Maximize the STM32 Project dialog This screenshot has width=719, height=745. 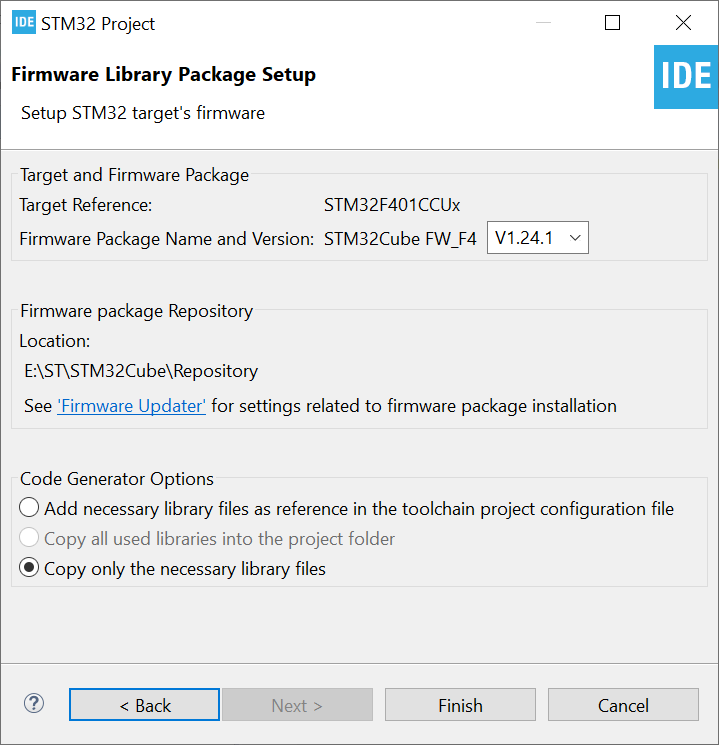point(613,22)
